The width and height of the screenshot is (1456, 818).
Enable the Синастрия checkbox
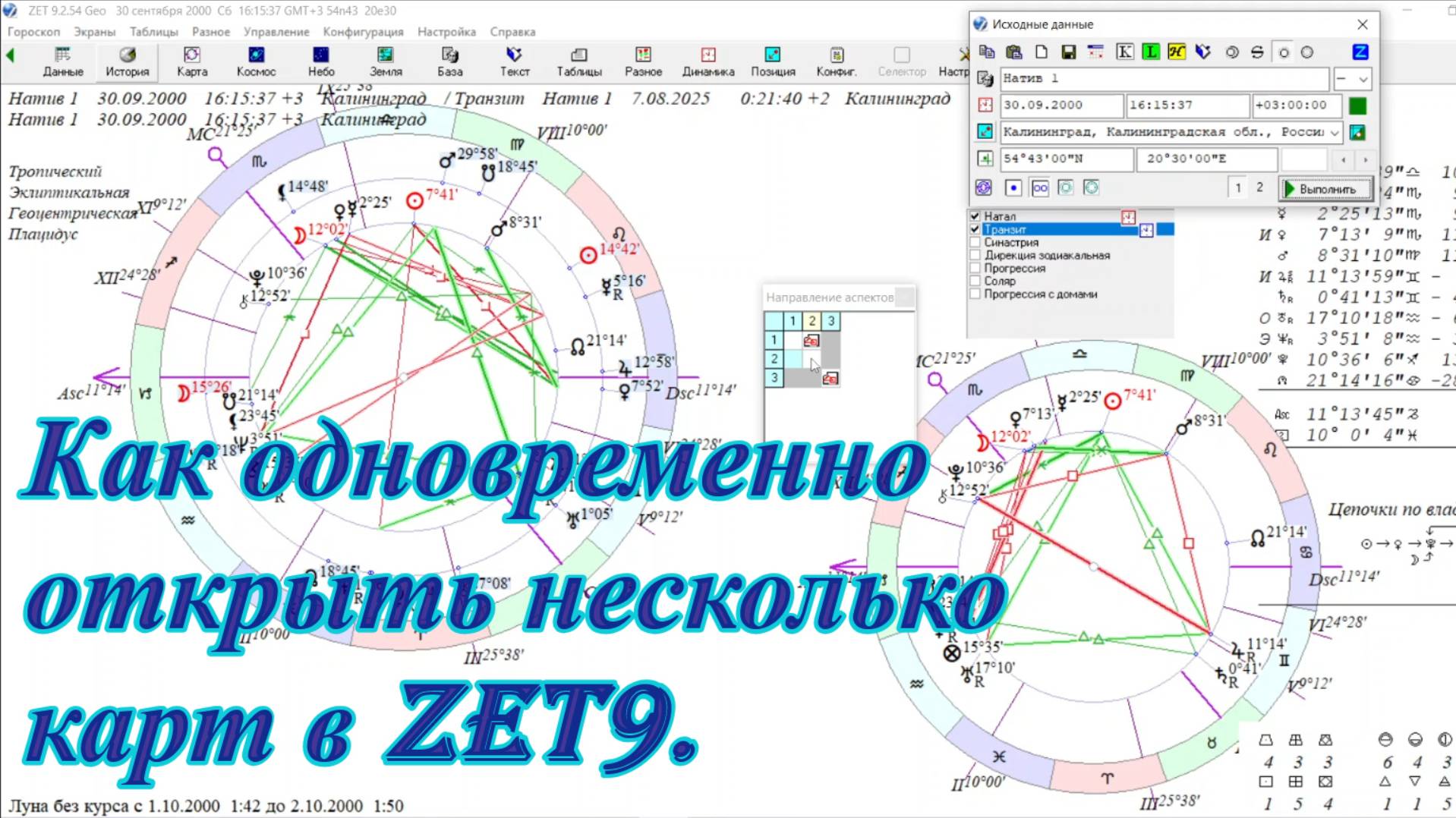(x=975, y=242)
